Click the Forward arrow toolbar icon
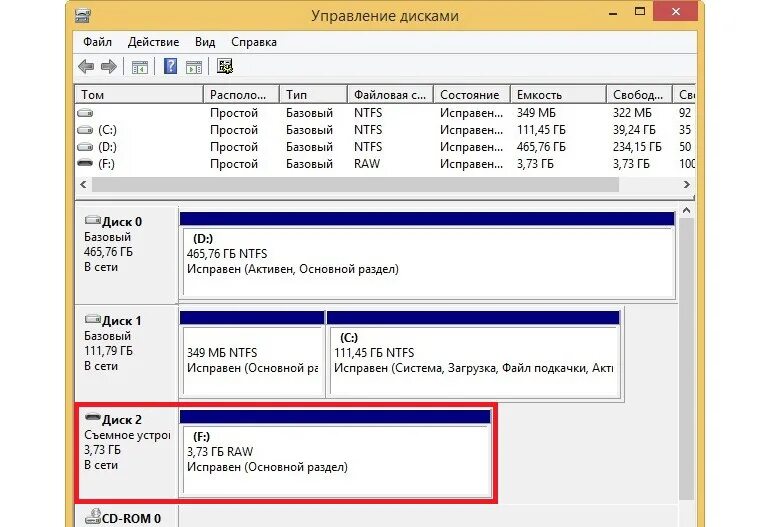Viewport: 770px width, 527px height. coord(109,66)
